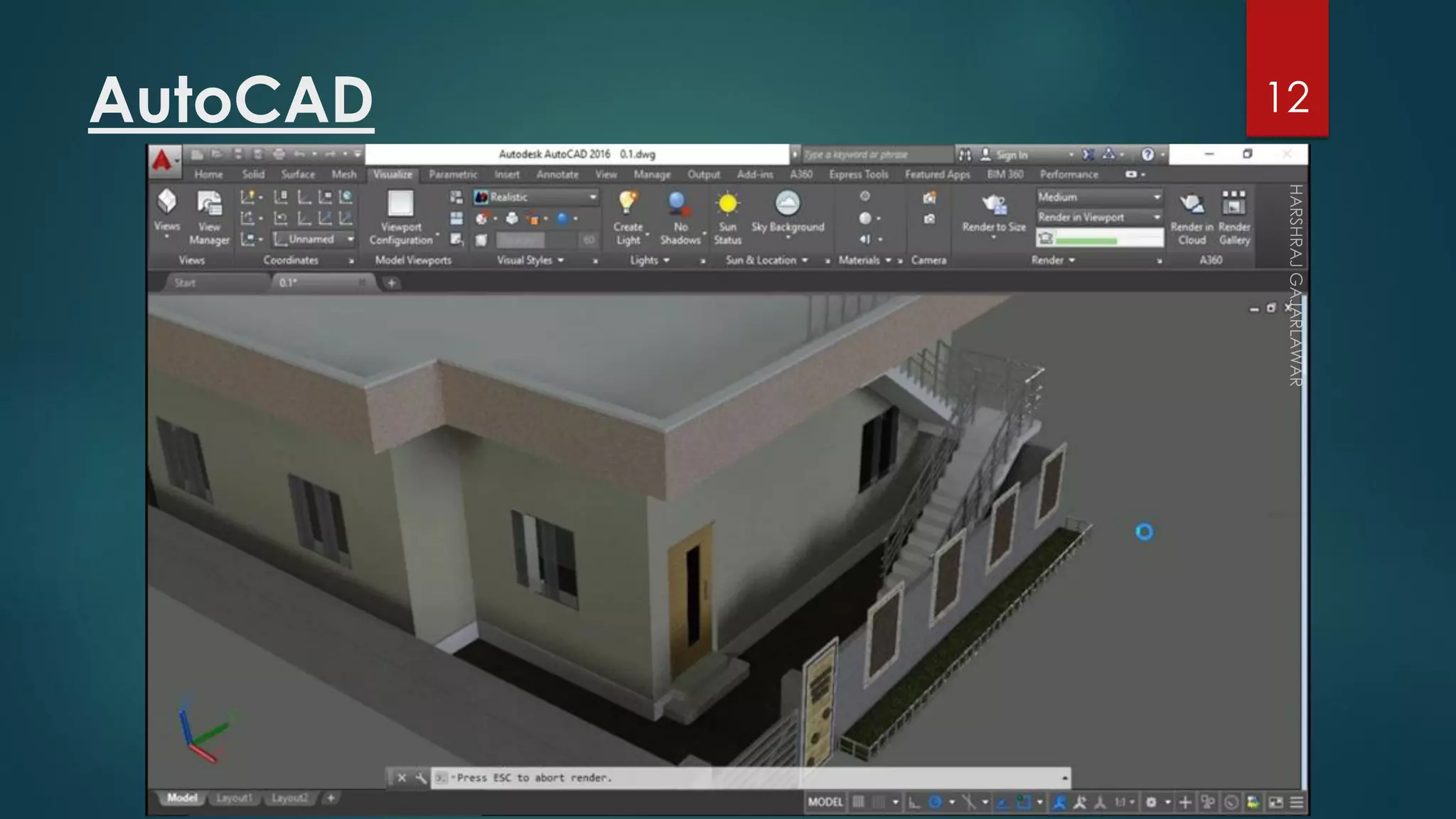Viewport: 1456px width, 819px height.
Task: Switch to the Express Tools tab
Action: pos(859,174)
